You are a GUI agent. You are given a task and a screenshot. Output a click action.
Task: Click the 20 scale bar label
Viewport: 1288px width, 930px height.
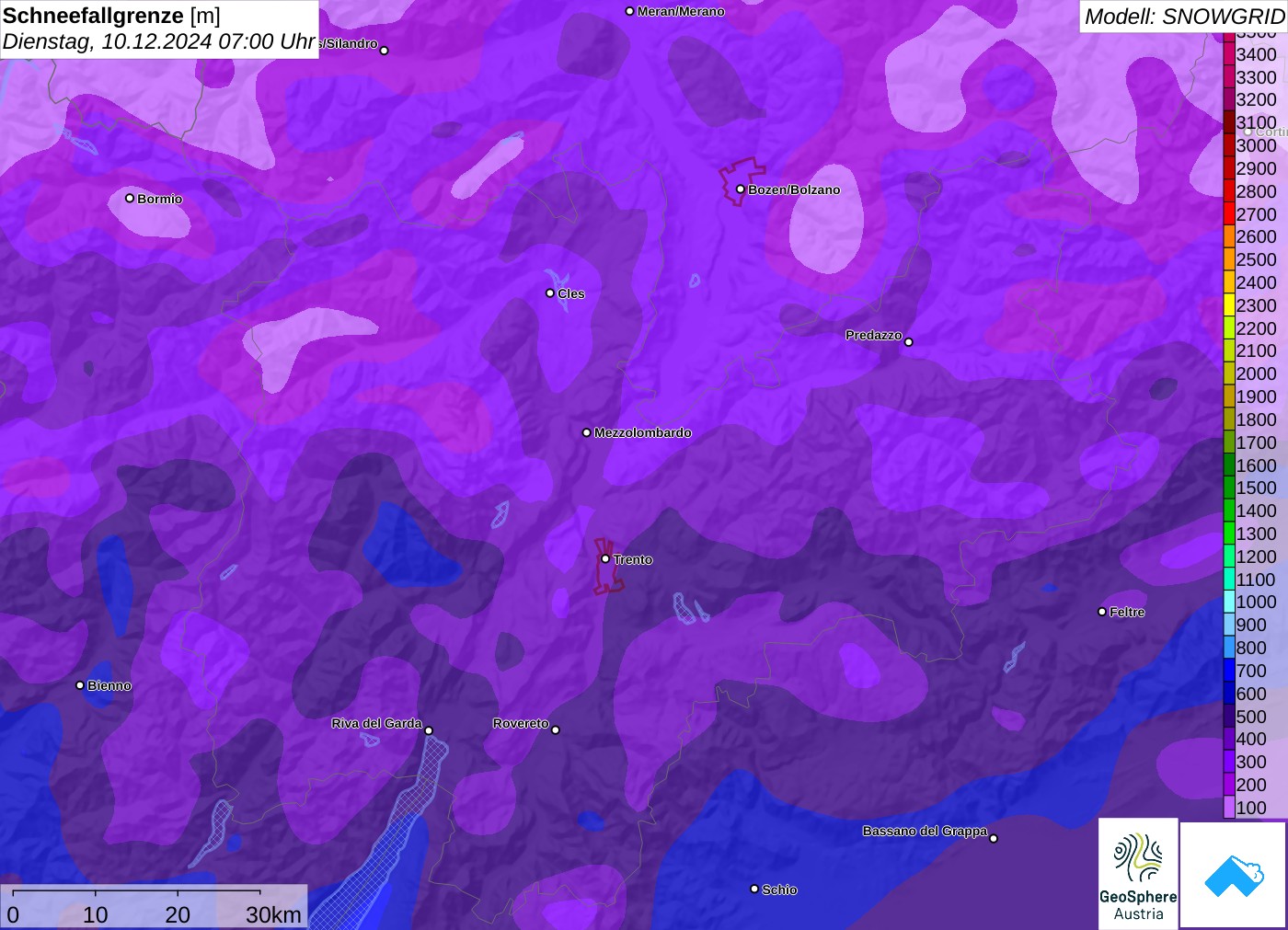click(x=178, y=914)
